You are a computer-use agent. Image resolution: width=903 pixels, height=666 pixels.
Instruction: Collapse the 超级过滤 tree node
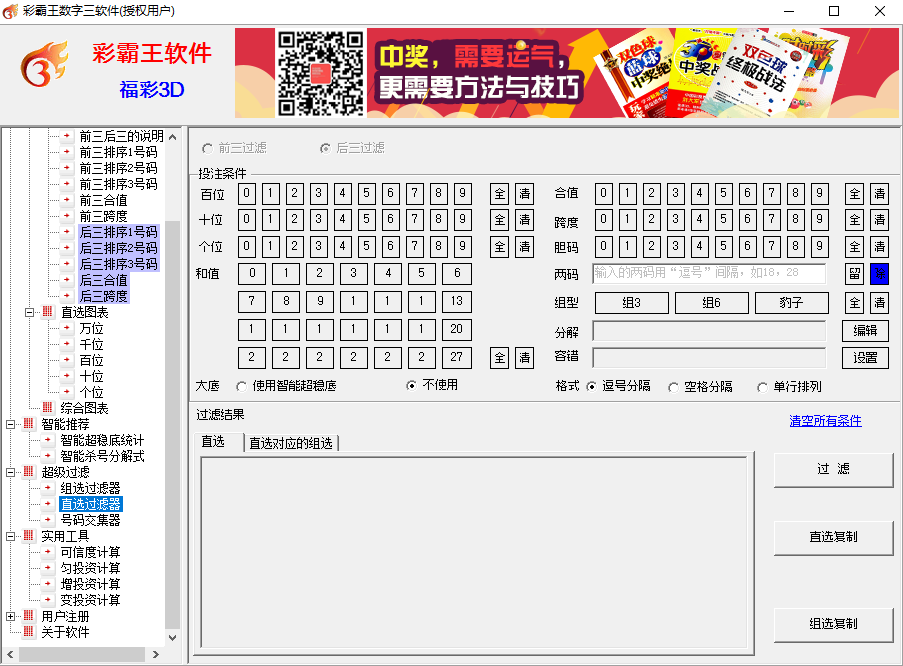(x=10, y=472)
